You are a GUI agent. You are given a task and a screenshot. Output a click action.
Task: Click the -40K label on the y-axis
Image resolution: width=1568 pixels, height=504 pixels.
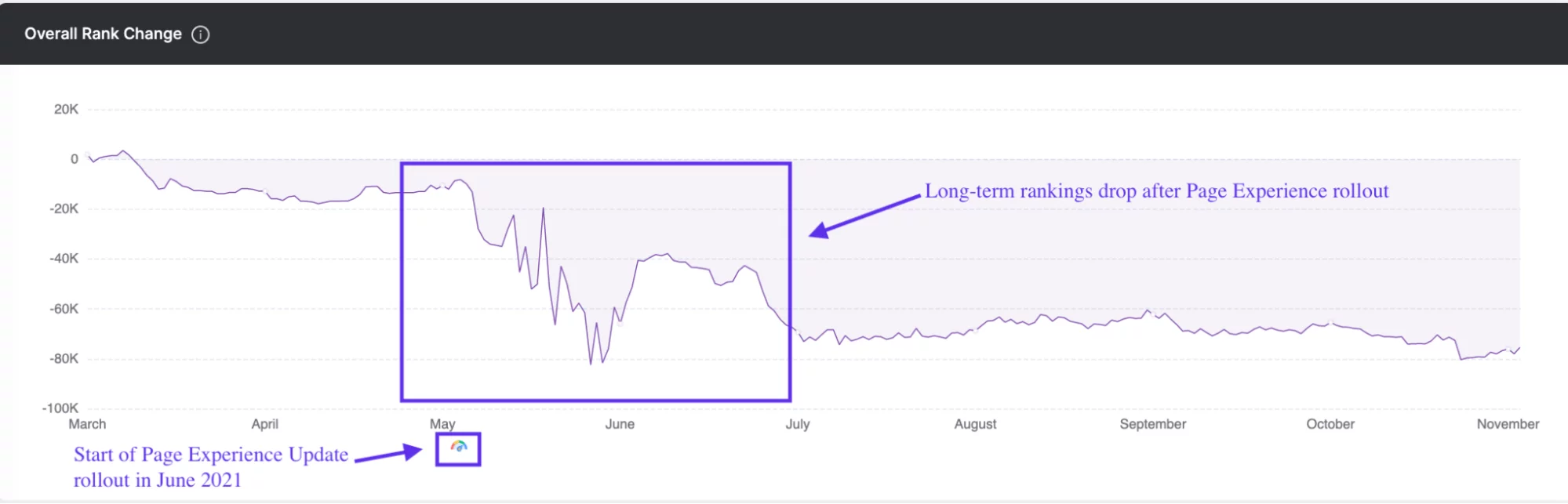click(64, 259)
